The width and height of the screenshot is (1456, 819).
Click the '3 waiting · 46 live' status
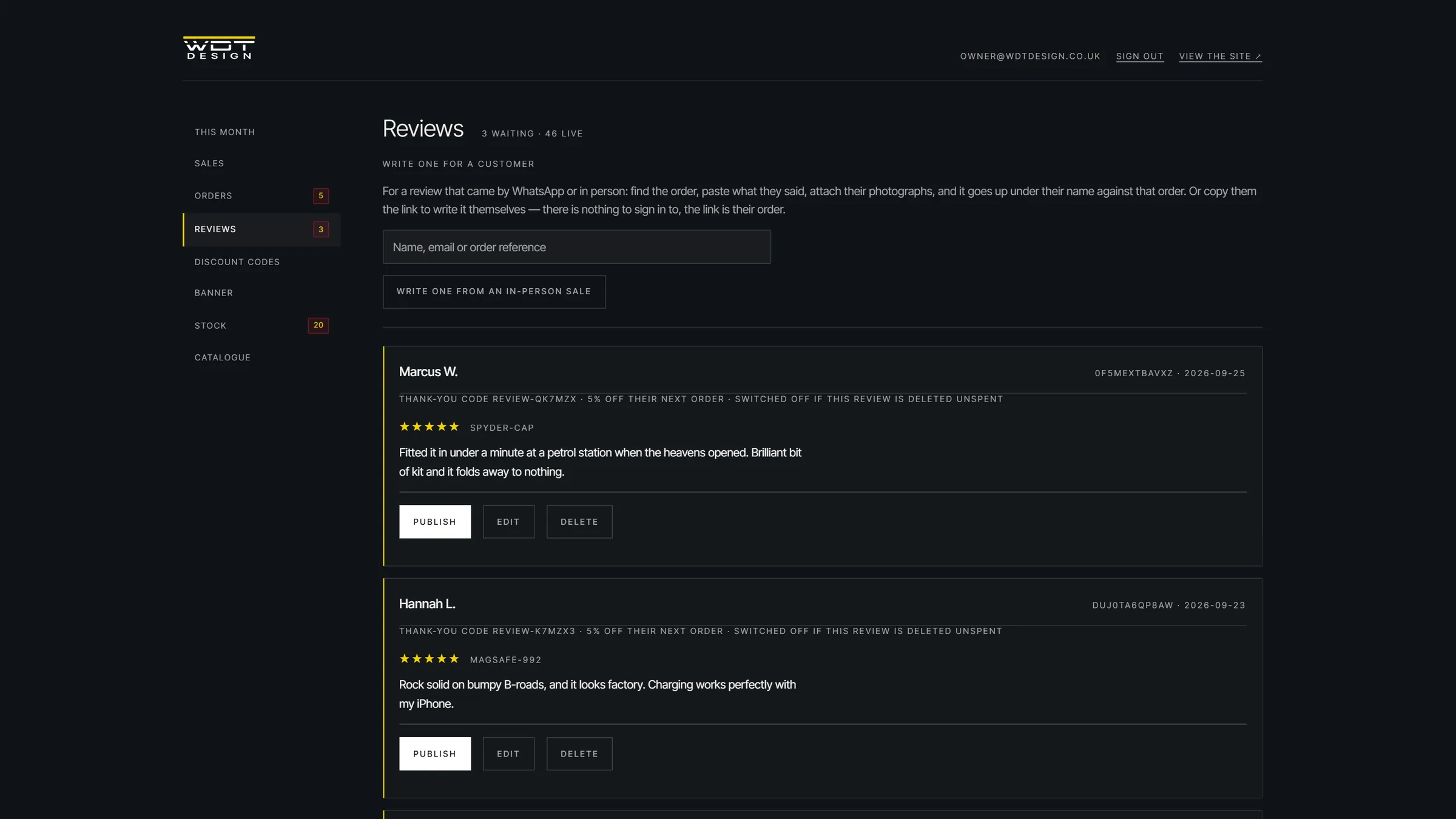coord(532,133)
